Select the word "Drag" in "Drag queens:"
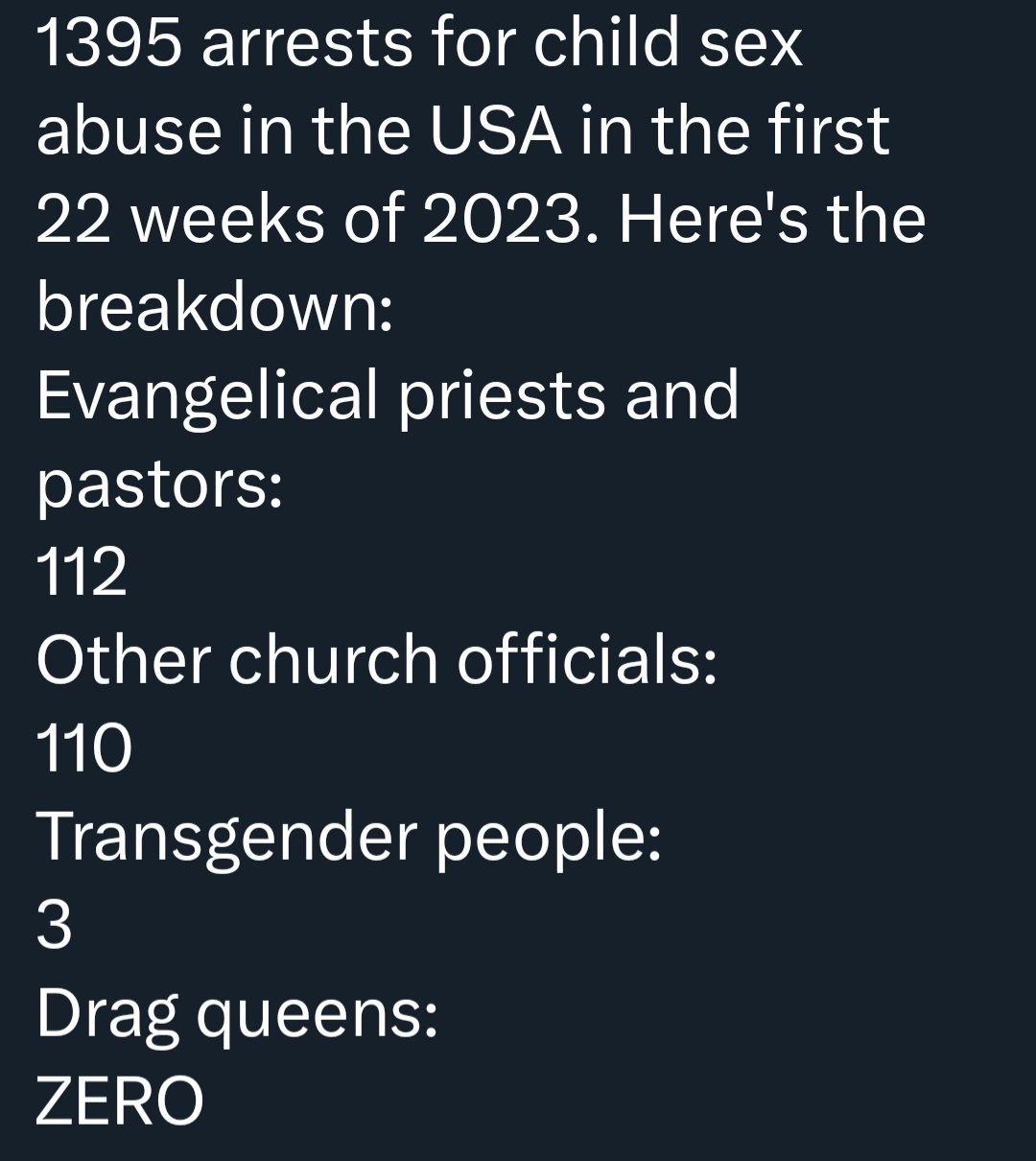The width and height of the screenshot is (1036, 1161). pyautogui.click(x=107, y=1015)
